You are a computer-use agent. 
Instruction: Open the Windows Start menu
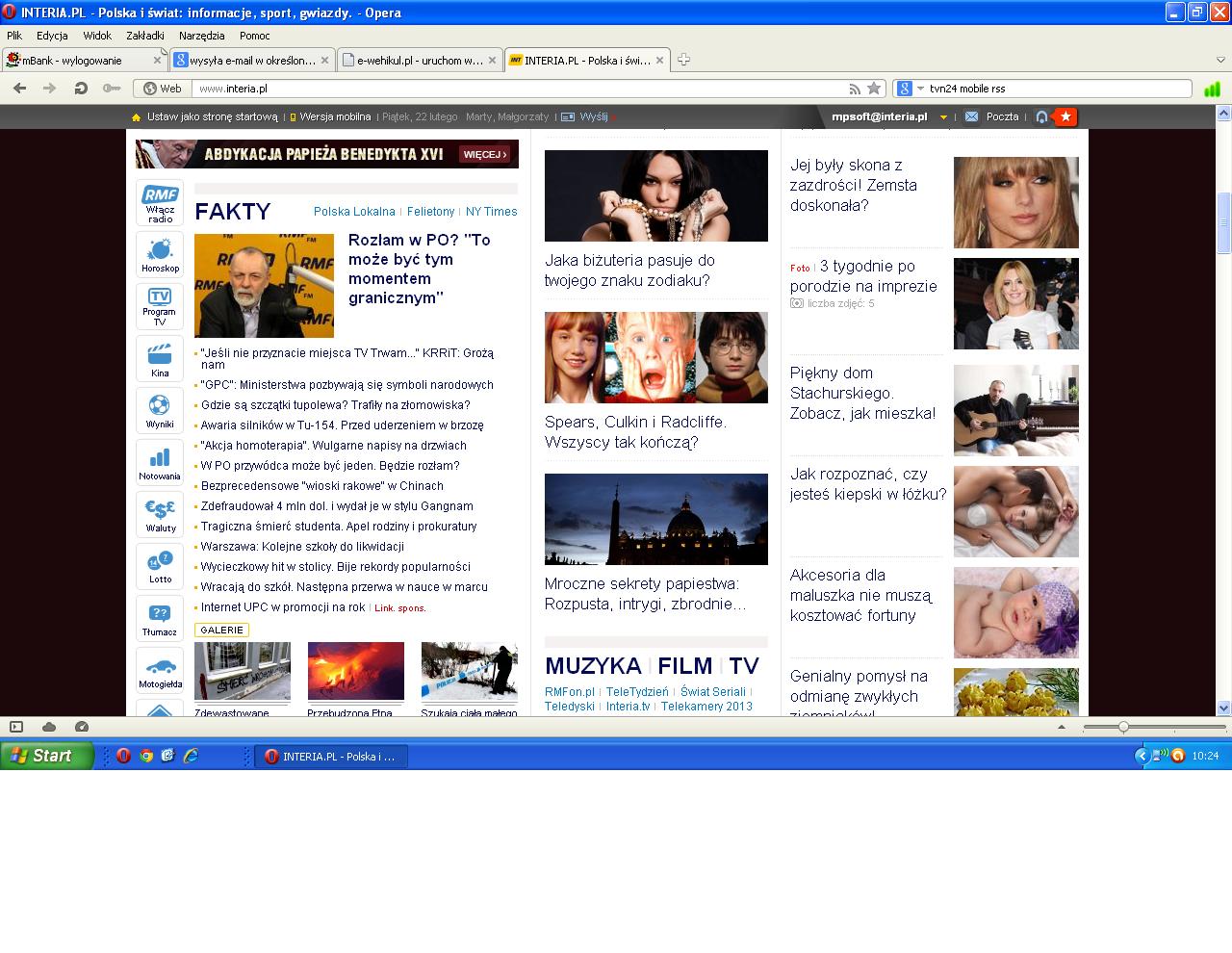click(x=47, y=756)
